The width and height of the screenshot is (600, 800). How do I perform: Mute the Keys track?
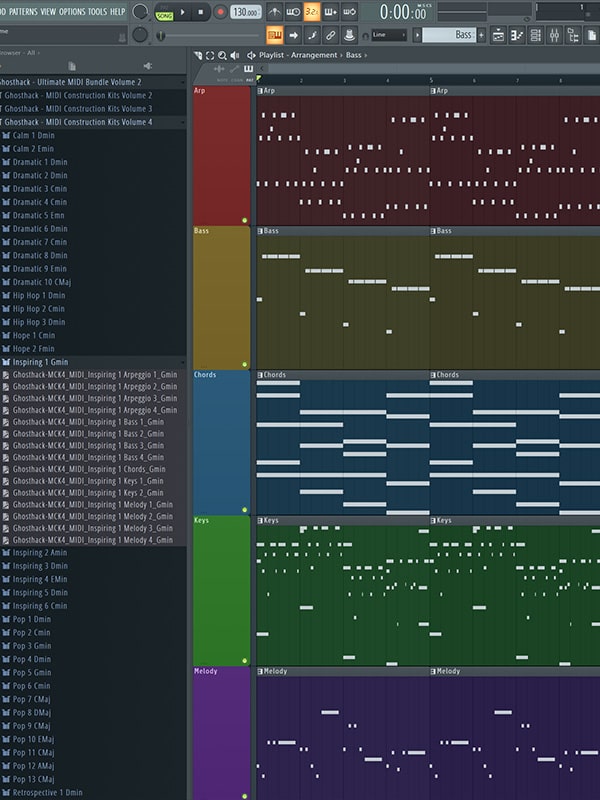pyautogui.click(x=244, y=661)
